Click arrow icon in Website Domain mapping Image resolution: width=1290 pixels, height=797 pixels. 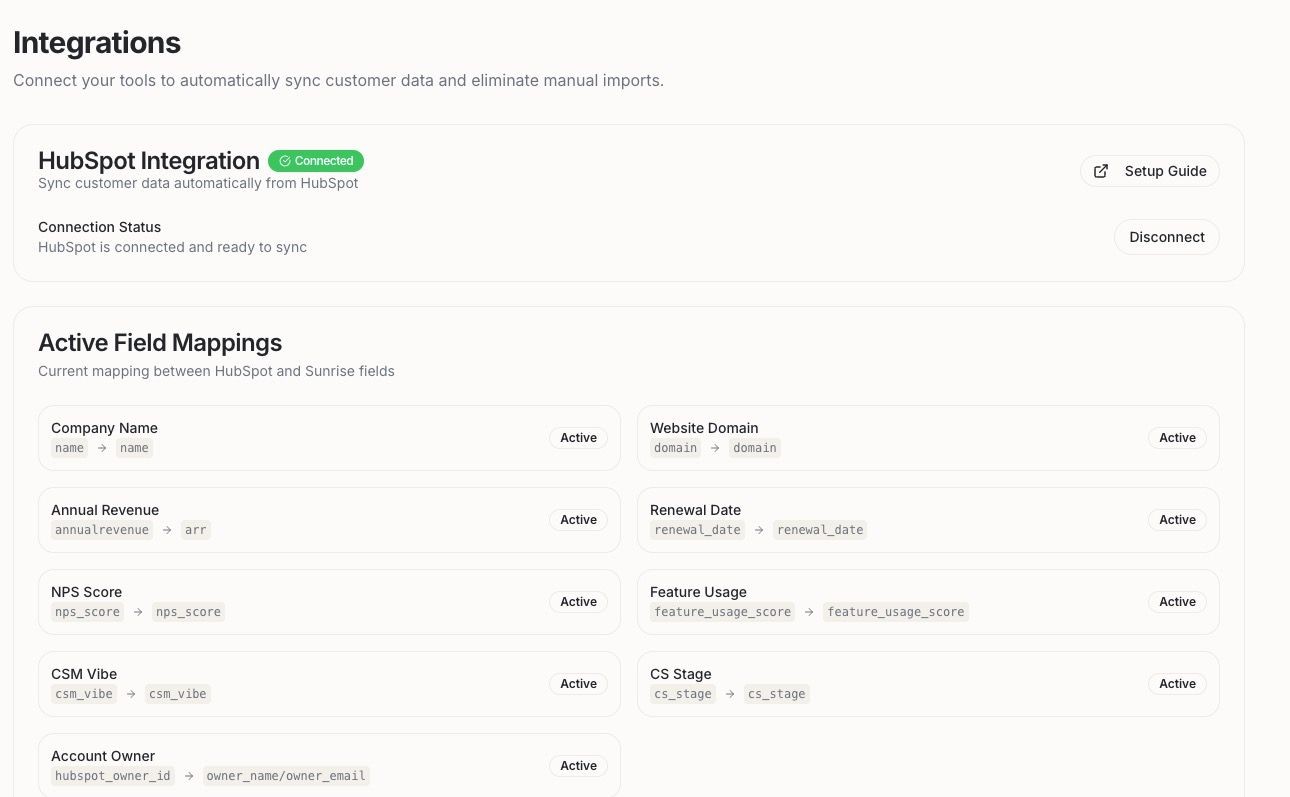[x=715, y=448]
